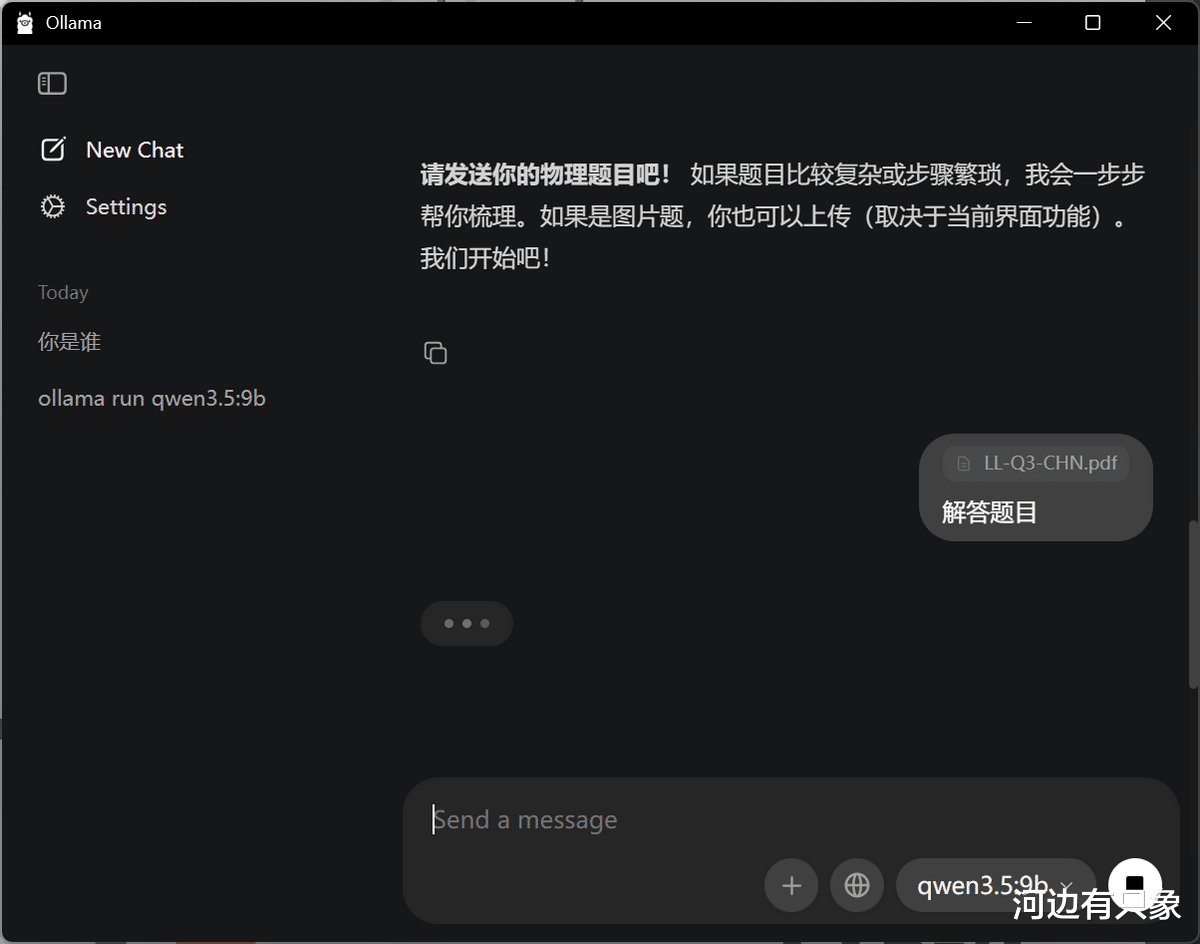
Task: Collapse the sidebar with the panel icon
Action: coord(52,84)
